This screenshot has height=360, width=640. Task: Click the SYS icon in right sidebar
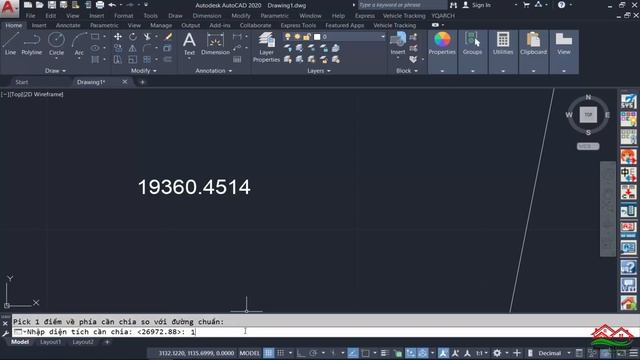pyautogui.click(x=628, y=101)
